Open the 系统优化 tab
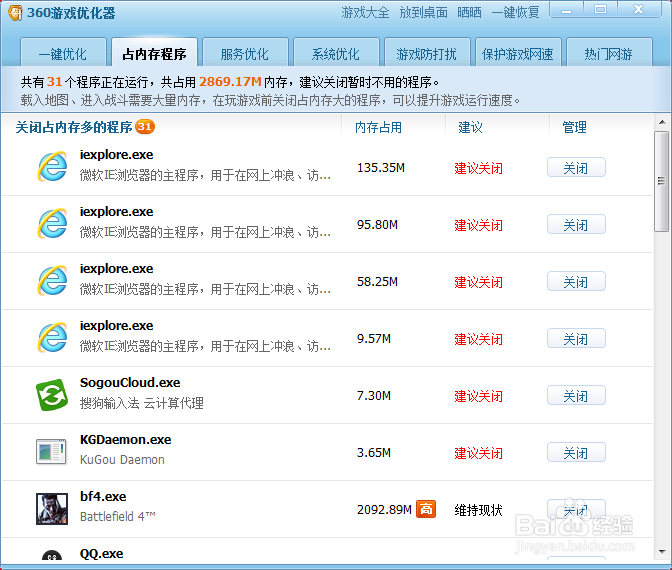The height and width of the screenshot is (570, 672). [336, 53]
